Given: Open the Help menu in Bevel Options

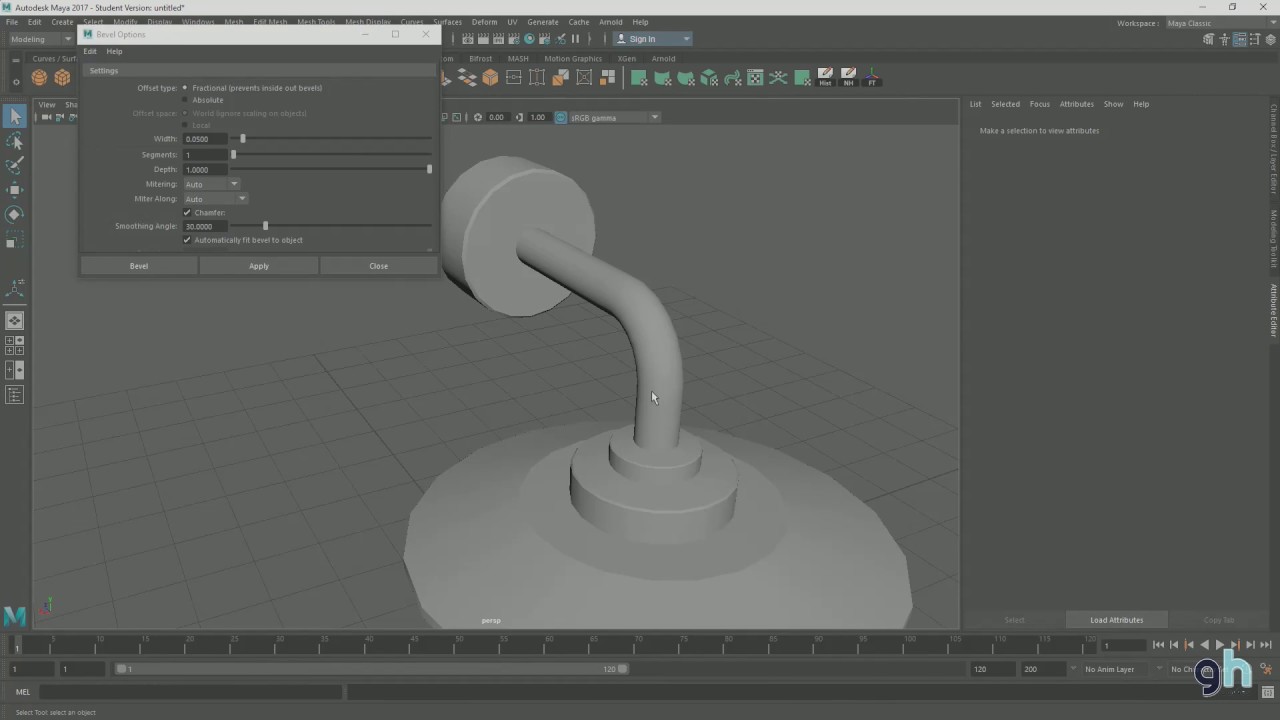Looking at the screenshot, I should 115,51.
